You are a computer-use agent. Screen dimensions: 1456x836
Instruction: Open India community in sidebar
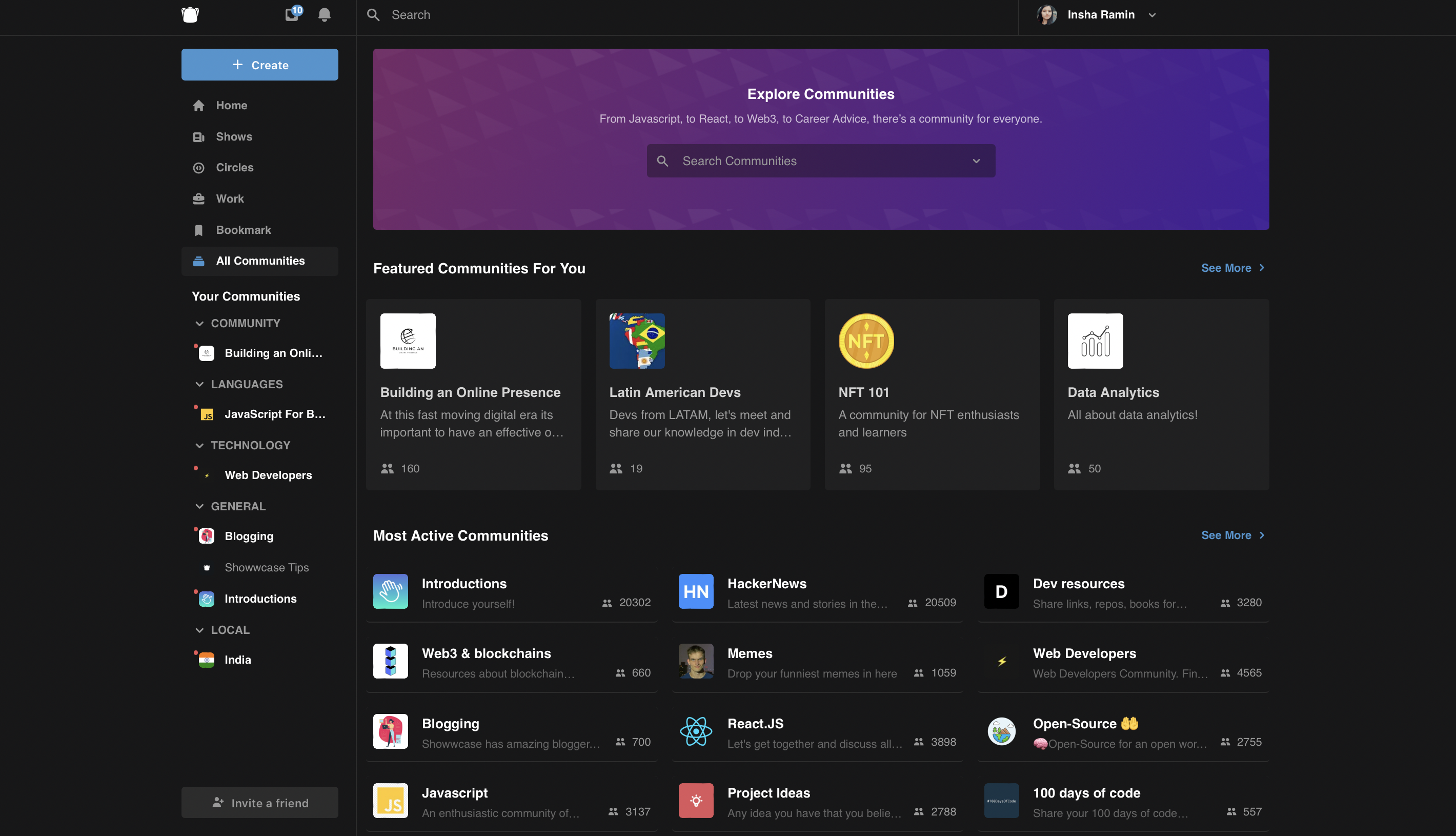[259, 660]
